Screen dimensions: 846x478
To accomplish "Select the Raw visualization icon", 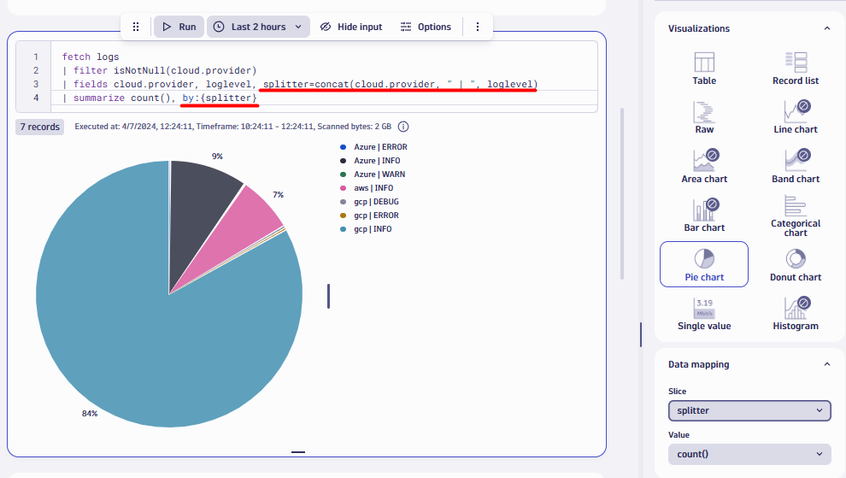I will [704, 117].
